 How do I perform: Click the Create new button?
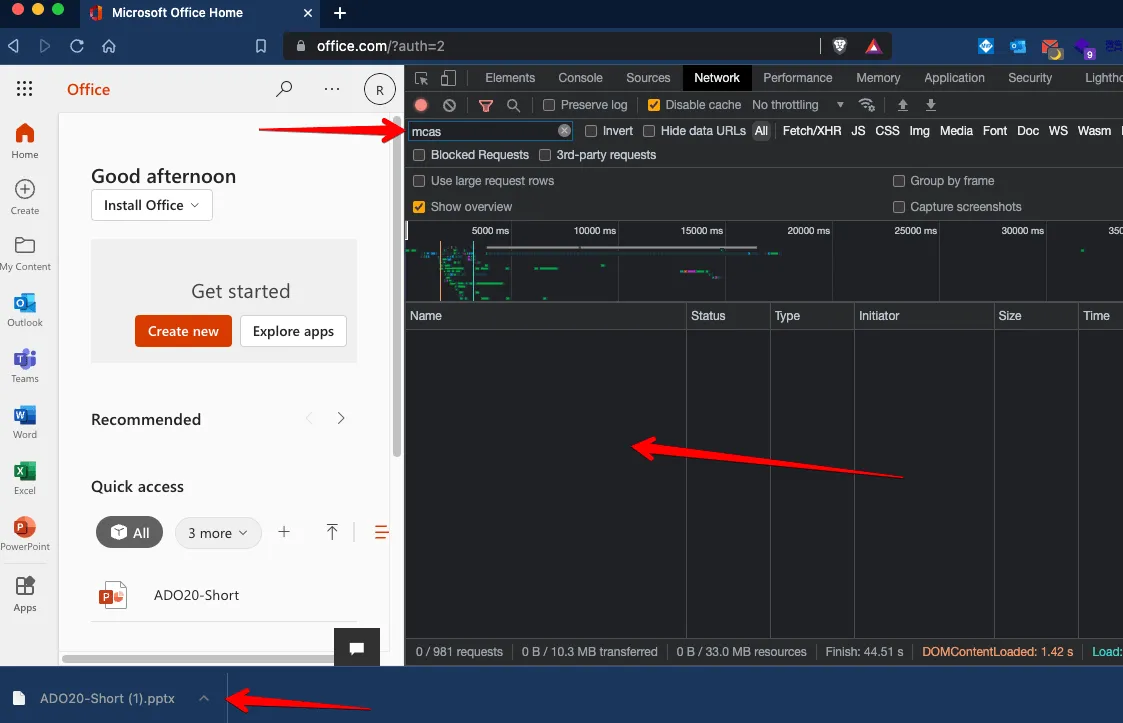183,331
